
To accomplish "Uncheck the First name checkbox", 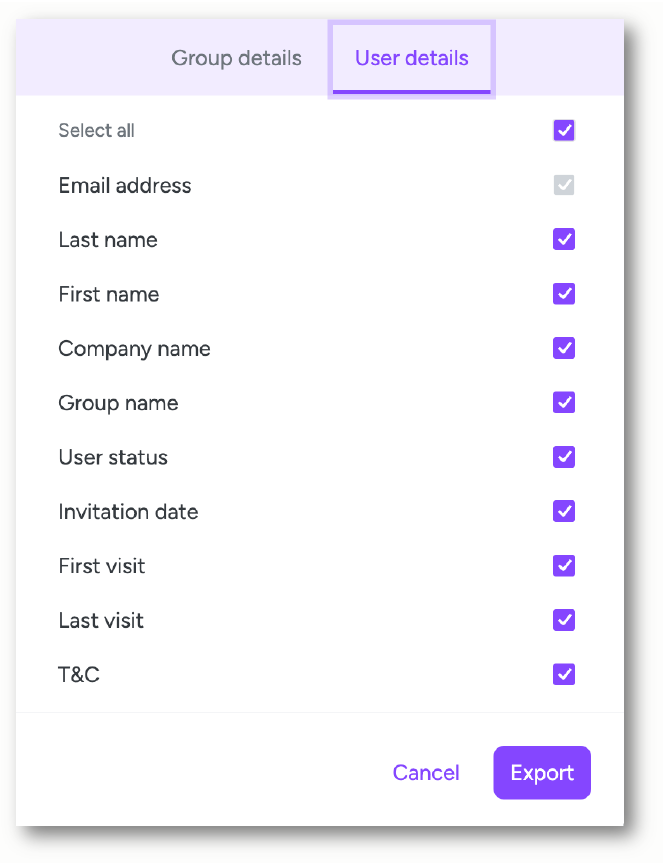I will [x=564, y=294].
